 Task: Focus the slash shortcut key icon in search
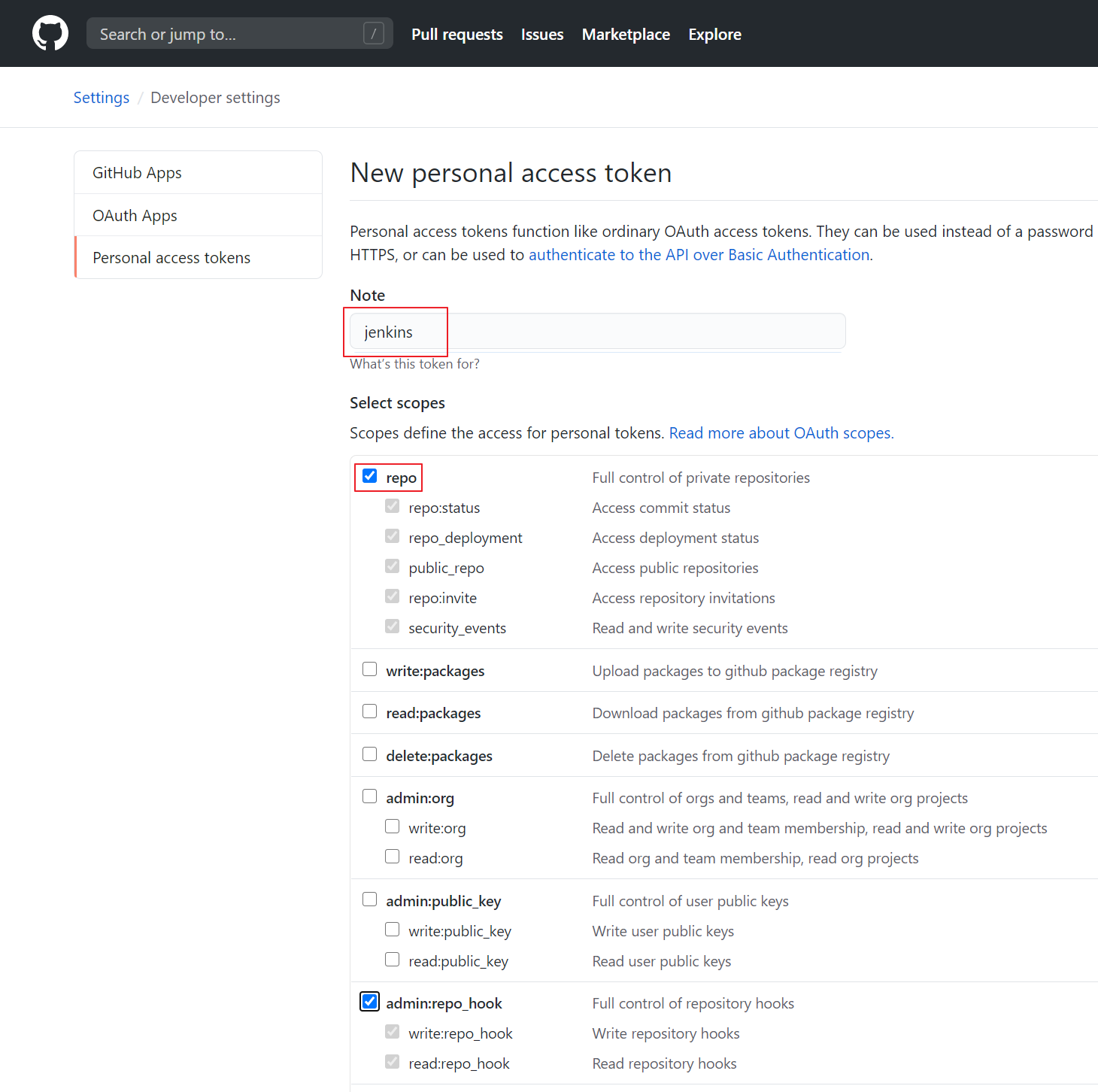[x=374, y=33]
